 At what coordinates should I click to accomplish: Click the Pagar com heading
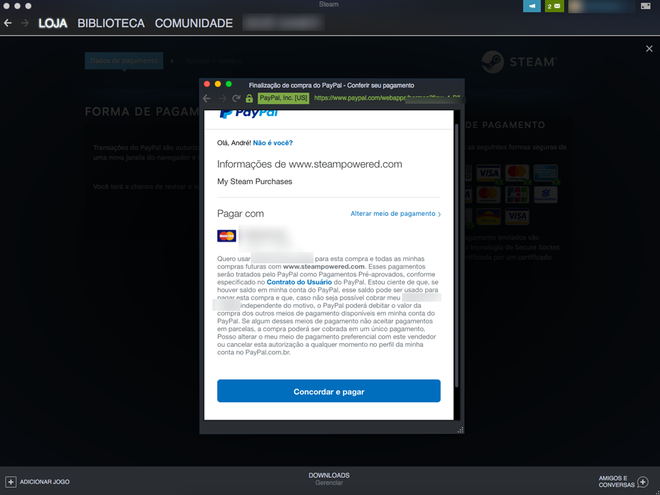(x=240, y=213)
